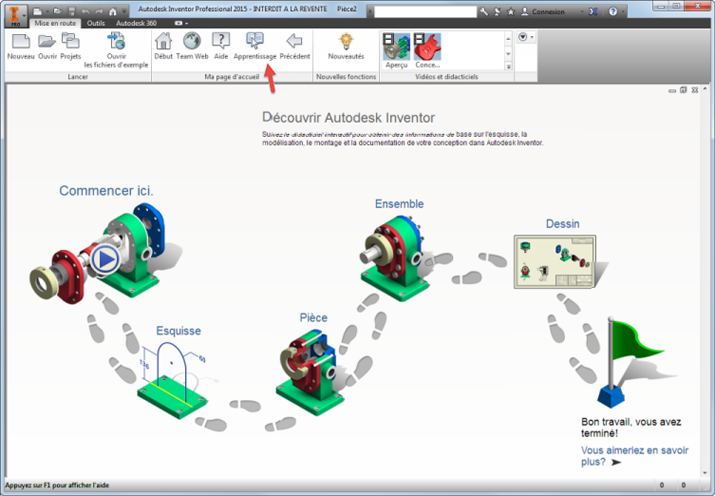Click the Nouvelles fonctions panel label
The width and height of the screenshot is (715, 496).
pyautogui.click(x=346, y=77)
